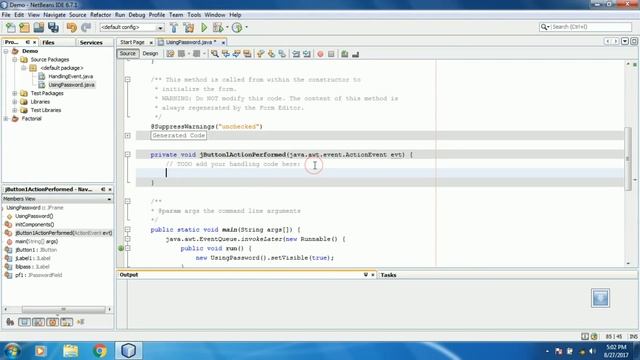The height and width of the screenshot is (360, 640).
Task: Click the Shift Line Right icon
Action: [x=307, y=54]
